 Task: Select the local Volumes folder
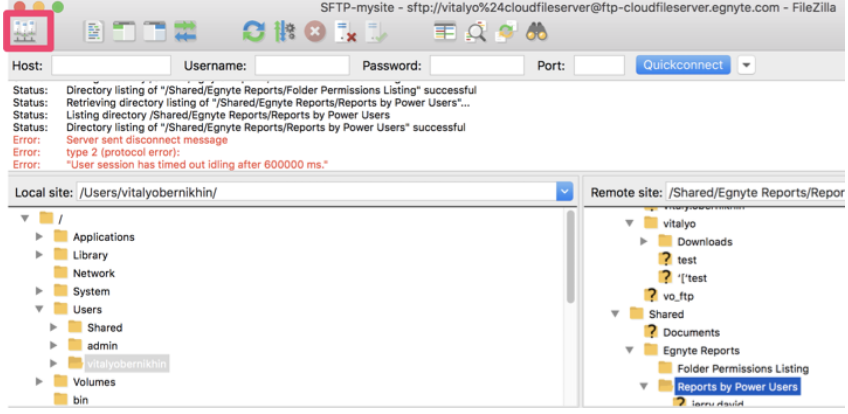pyautogui.click(x=94, y=382)
